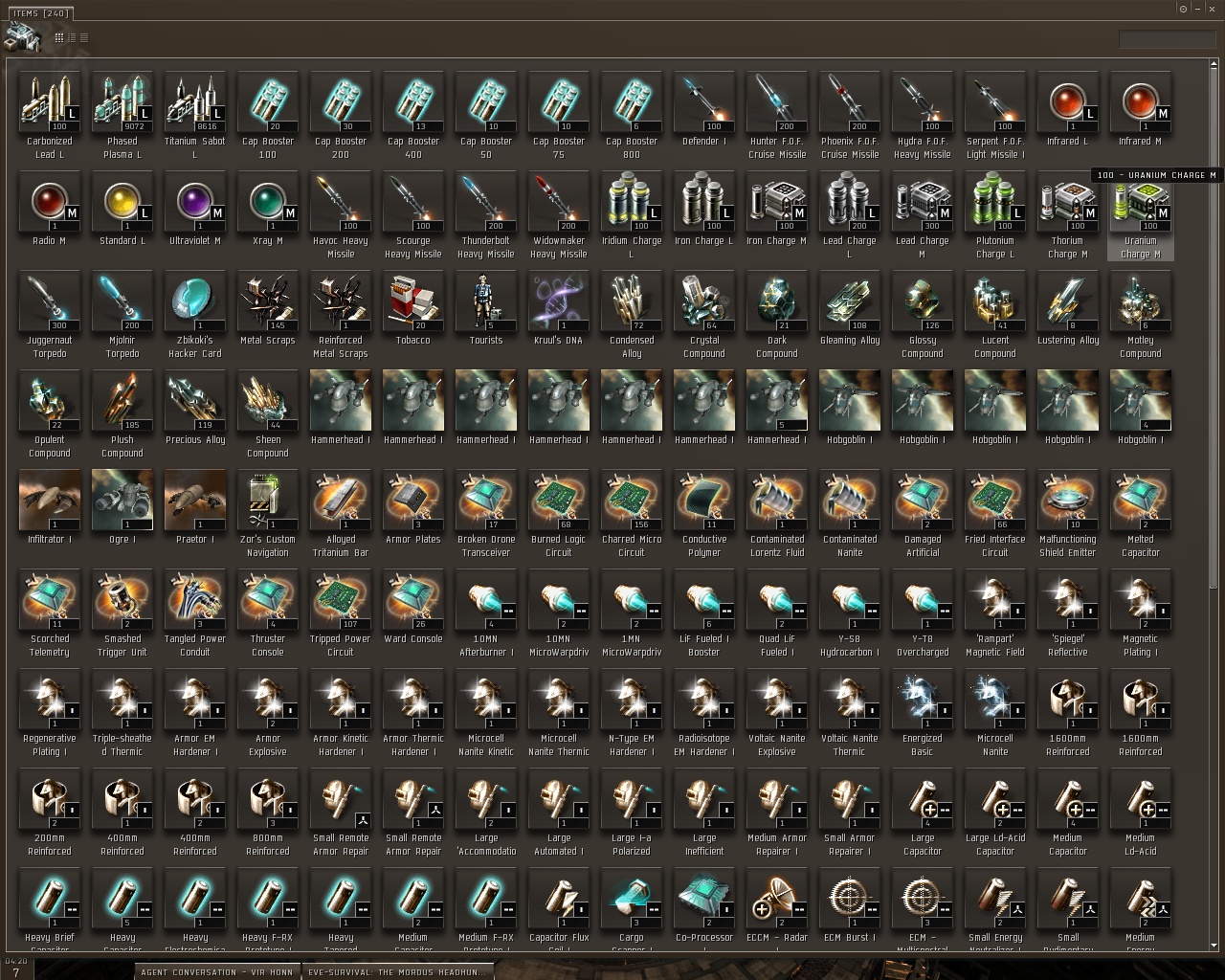
Task: Switch to icon grid view mode
Action: [x=59, y=37]
